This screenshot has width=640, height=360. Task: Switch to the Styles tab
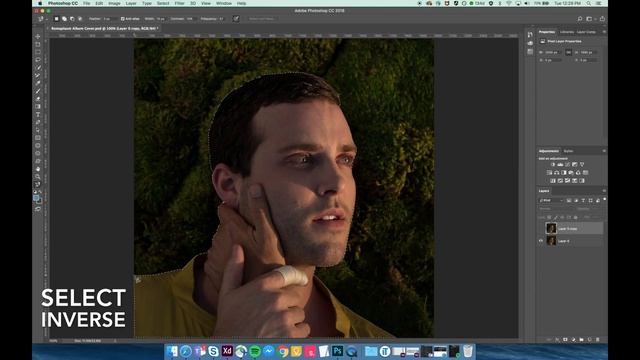coord(569,151)
